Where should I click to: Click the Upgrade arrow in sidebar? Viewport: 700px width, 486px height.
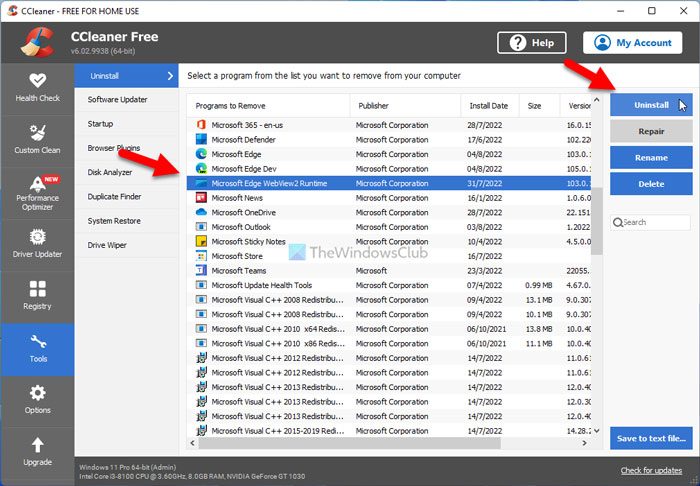pyautogui.click(x=38, y=452)
